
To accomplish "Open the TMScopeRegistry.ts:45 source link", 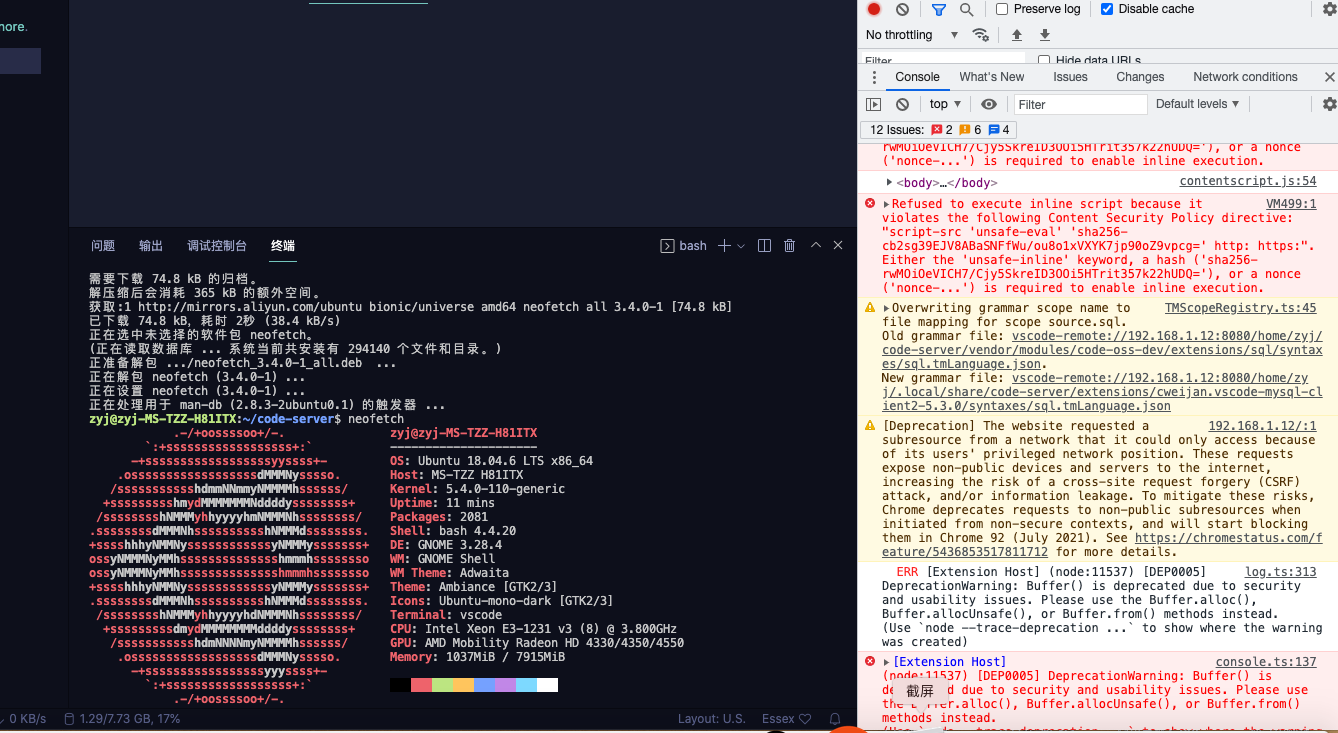I will click(1241, 307).
